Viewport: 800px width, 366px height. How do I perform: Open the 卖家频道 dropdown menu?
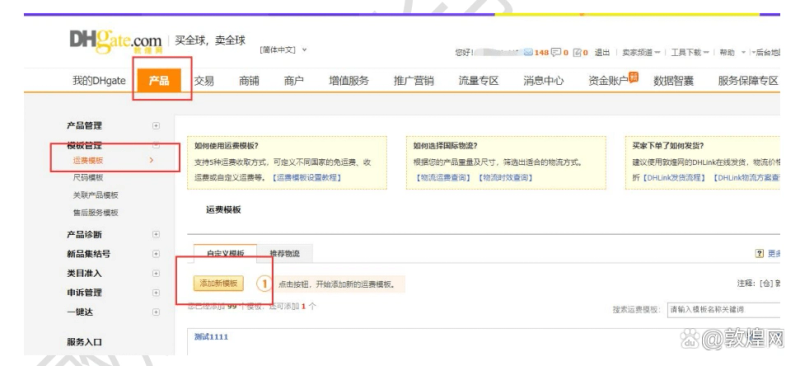640,53
